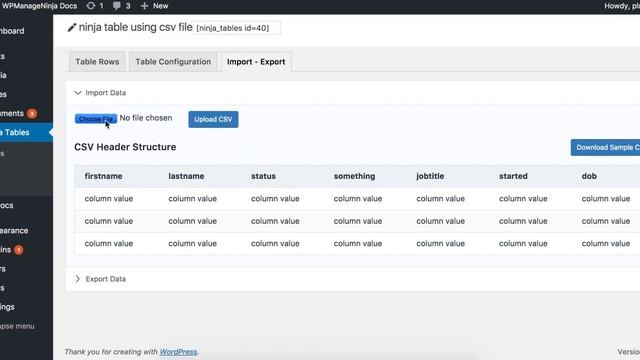Collapse the Import Data section chevron
This screenshot has height=360, width=640.
coord(78,93)
